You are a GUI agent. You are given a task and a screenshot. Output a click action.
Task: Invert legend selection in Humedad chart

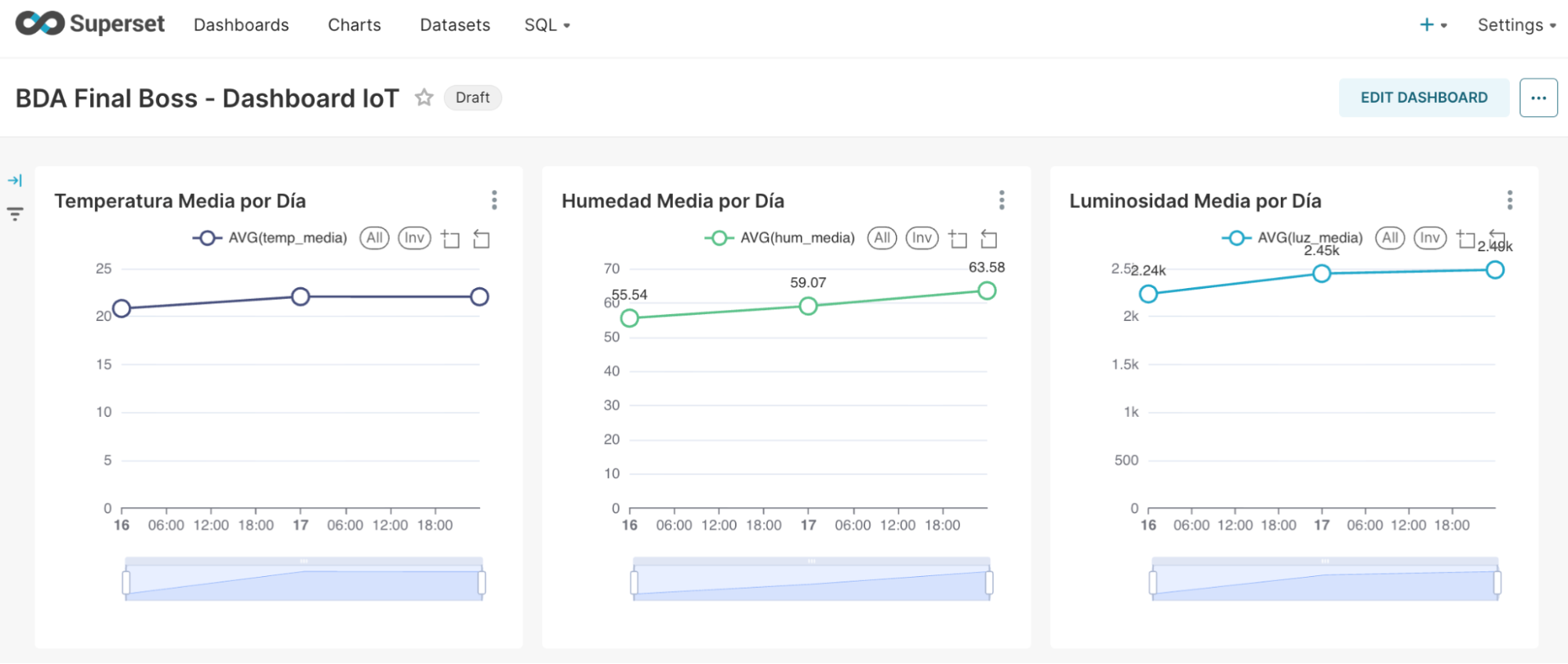coord(922,238)
